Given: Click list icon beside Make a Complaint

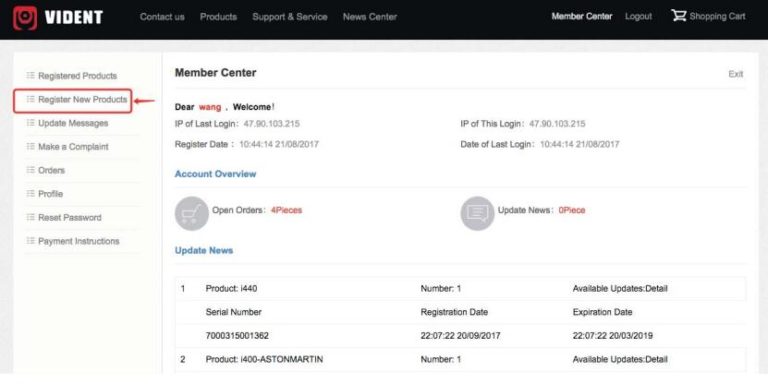Looking at the screenshot, I should pos(30,146).
